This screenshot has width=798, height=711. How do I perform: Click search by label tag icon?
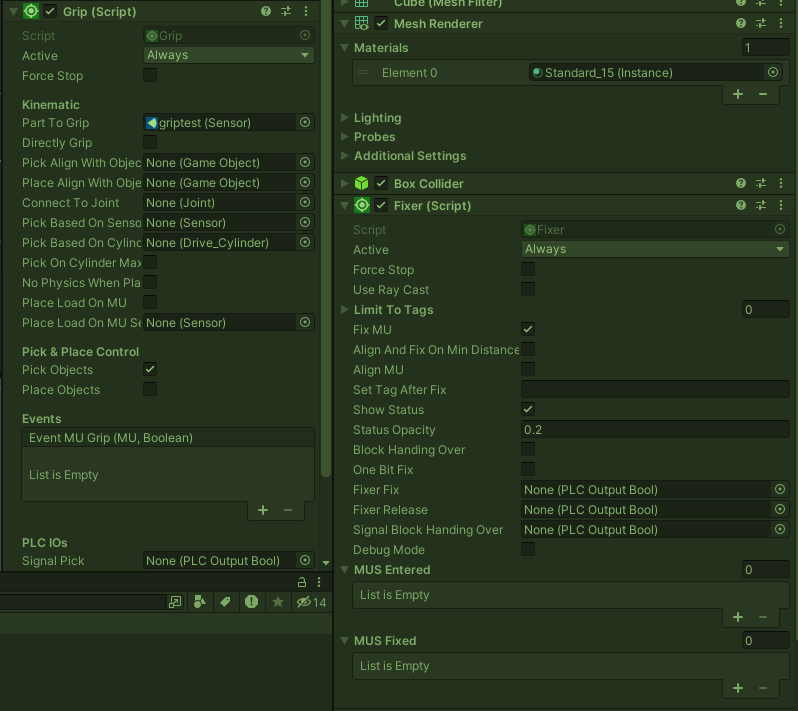pos(225,602)
